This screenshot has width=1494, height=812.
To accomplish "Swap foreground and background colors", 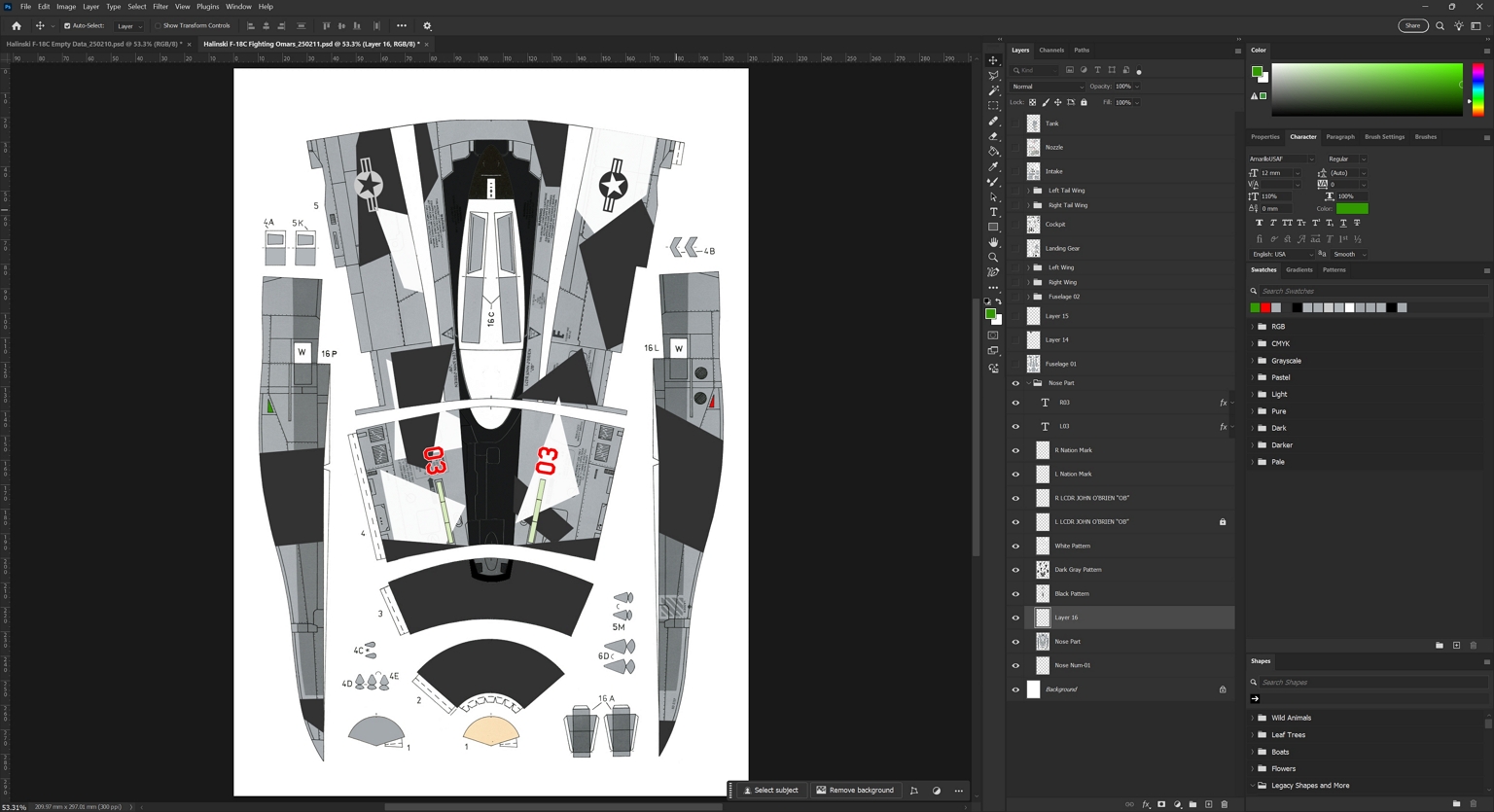I will (998, 301).
